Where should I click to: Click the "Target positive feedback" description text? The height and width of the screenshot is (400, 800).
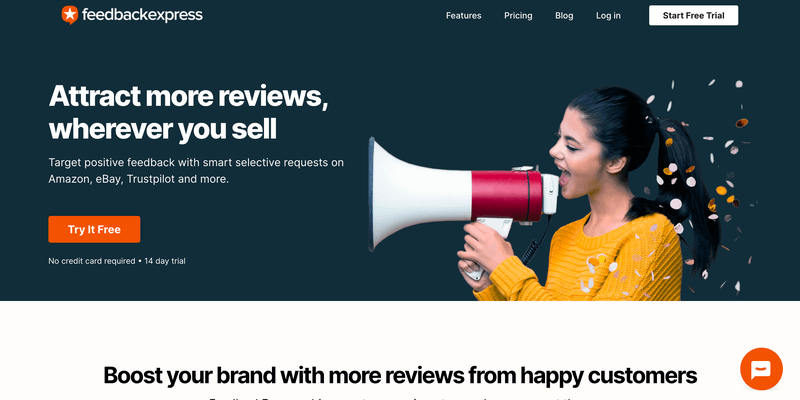tap(196, 171)
